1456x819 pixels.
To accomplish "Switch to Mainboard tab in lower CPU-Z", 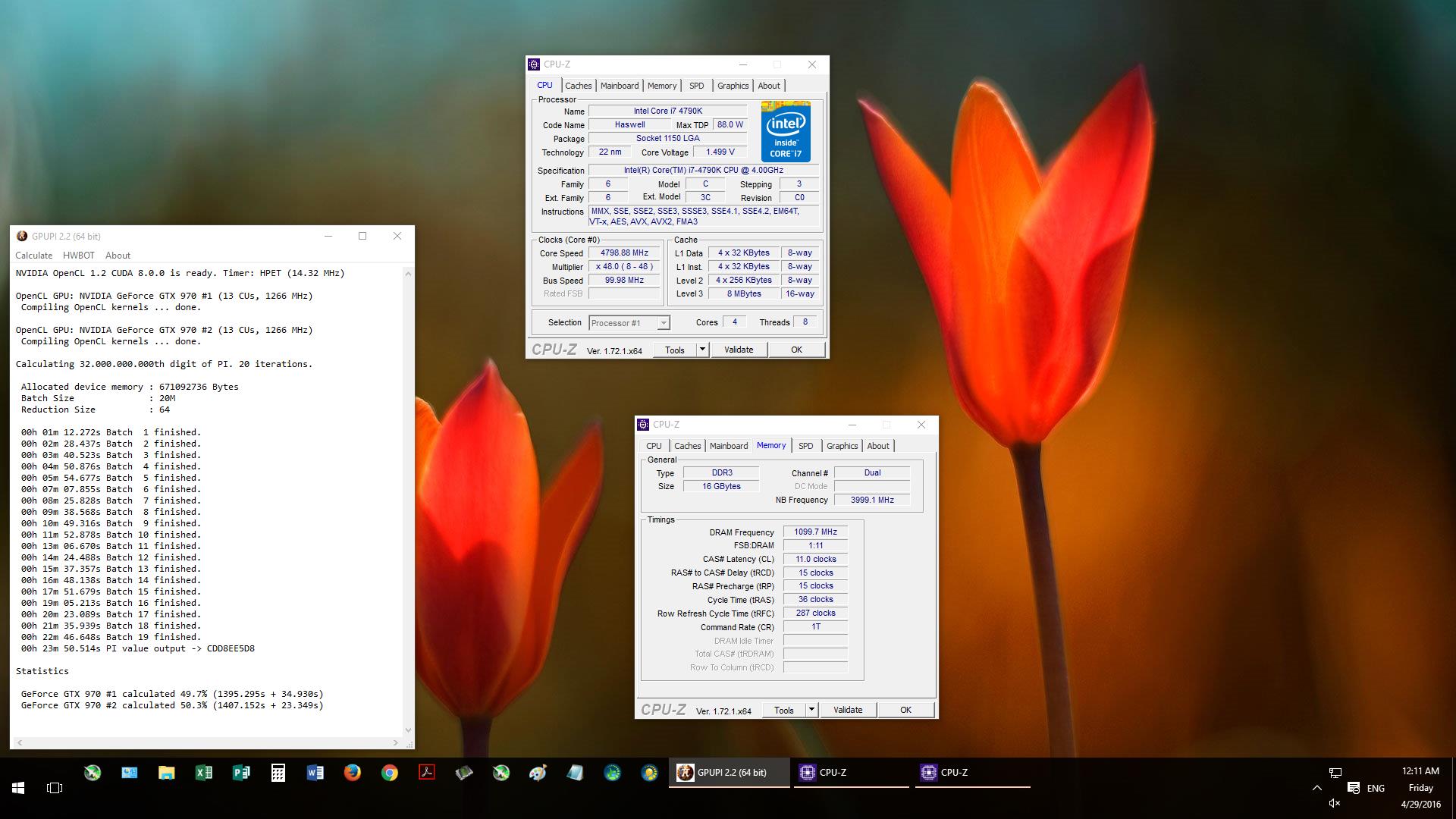I will [x=729, y=446].
